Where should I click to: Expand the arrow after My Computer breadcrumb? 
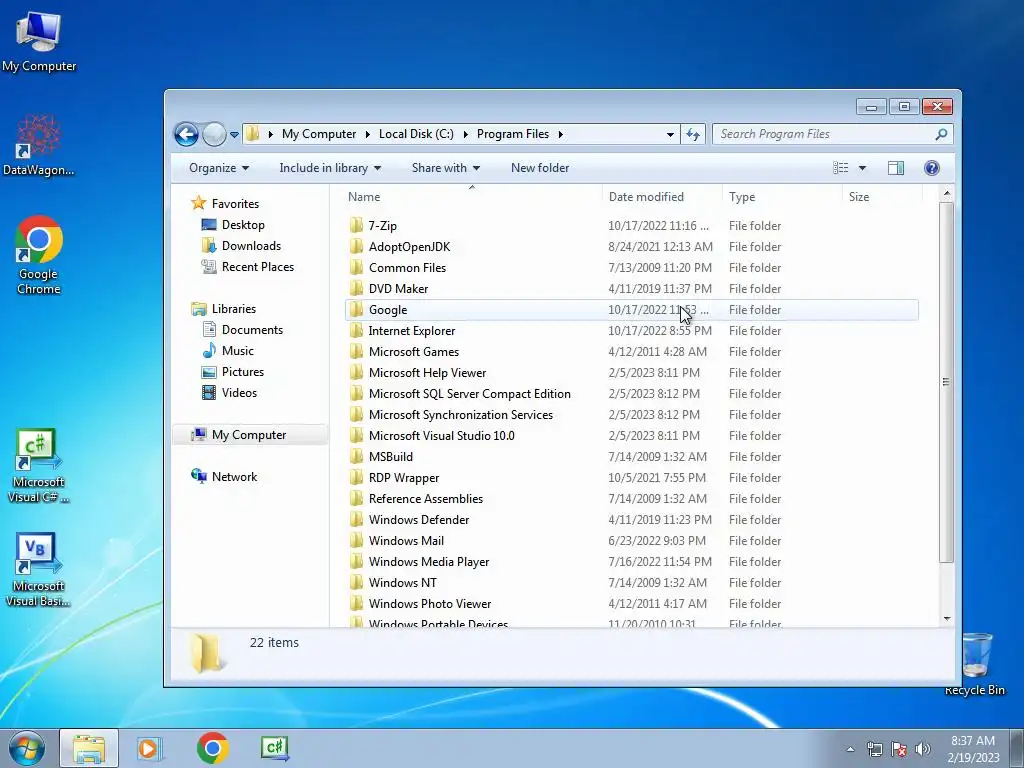click(x=366, y=135)
